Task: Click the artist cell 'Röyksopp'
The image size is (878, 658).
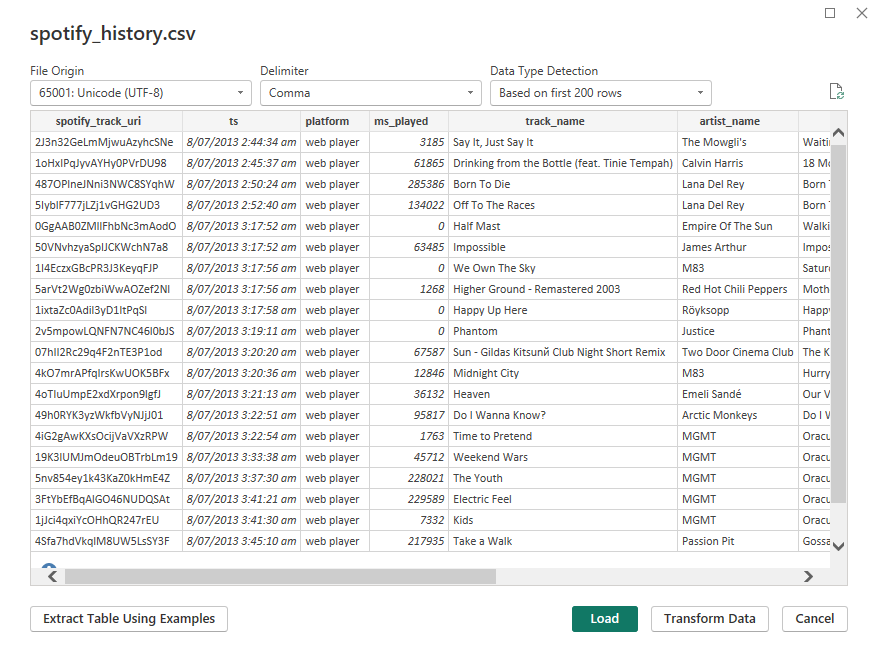Action: tap(737, 310)
